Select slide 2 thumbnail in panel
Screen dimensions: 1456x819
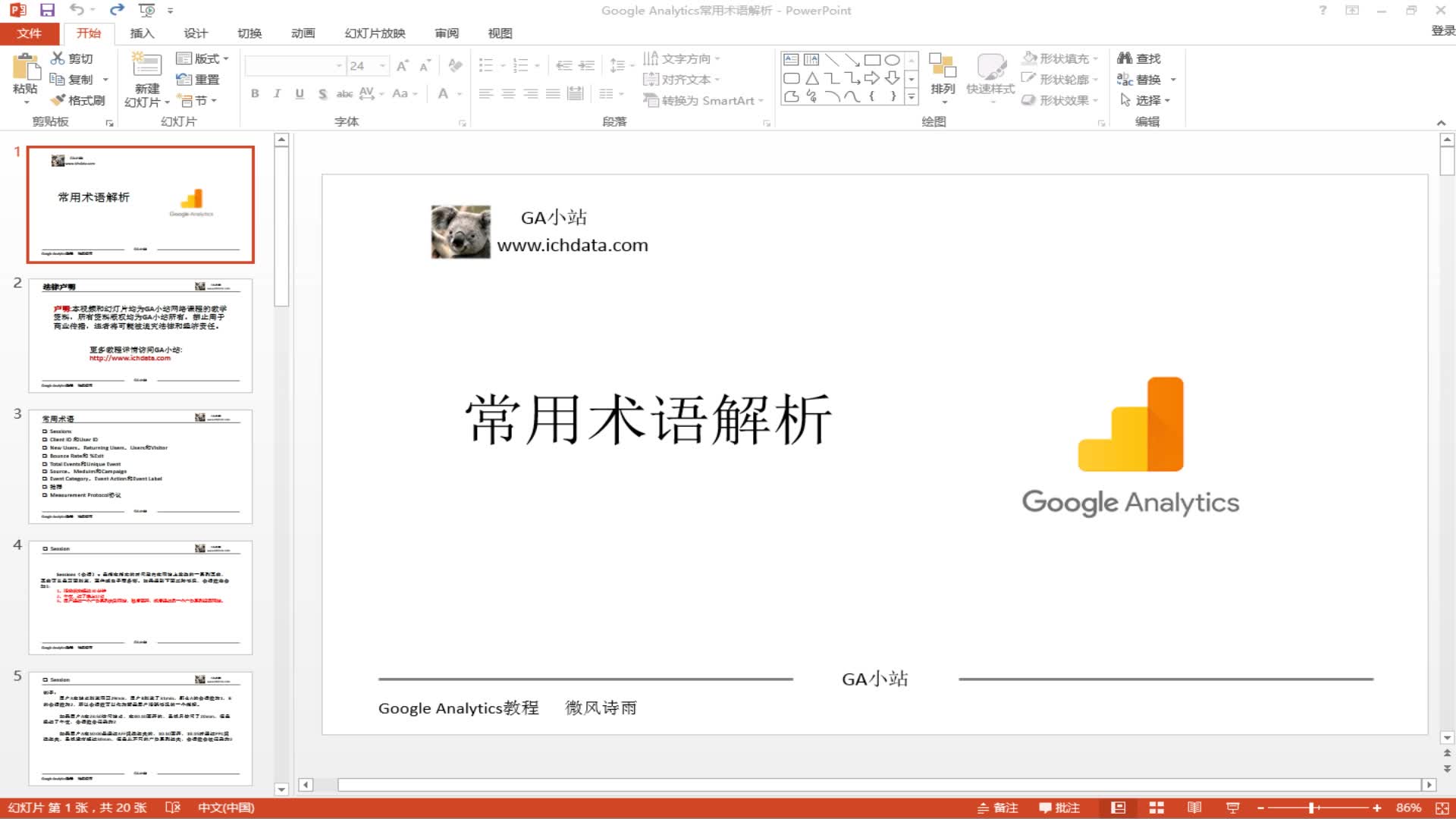[x=140, y=335]
